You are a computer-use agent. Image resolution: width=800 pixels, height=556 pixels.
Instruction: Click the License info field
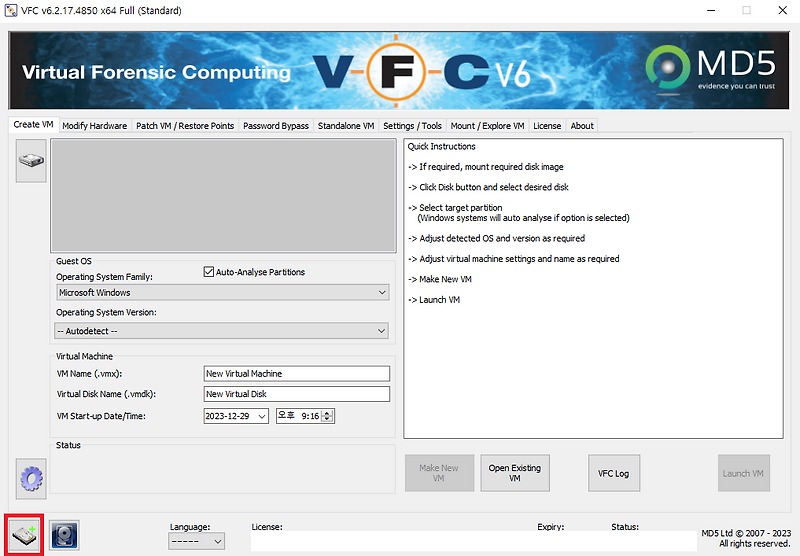pyautogui.click(x=473, y=541)
